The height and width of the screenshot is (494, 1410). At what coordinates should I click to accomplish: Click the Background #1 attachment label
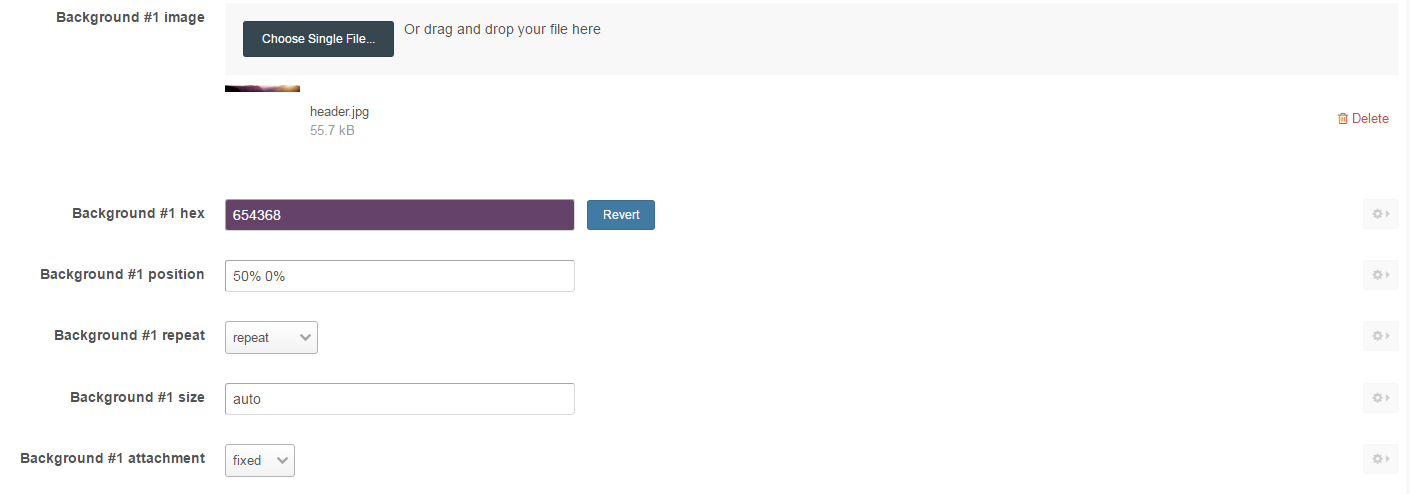(x=112, y=458)
